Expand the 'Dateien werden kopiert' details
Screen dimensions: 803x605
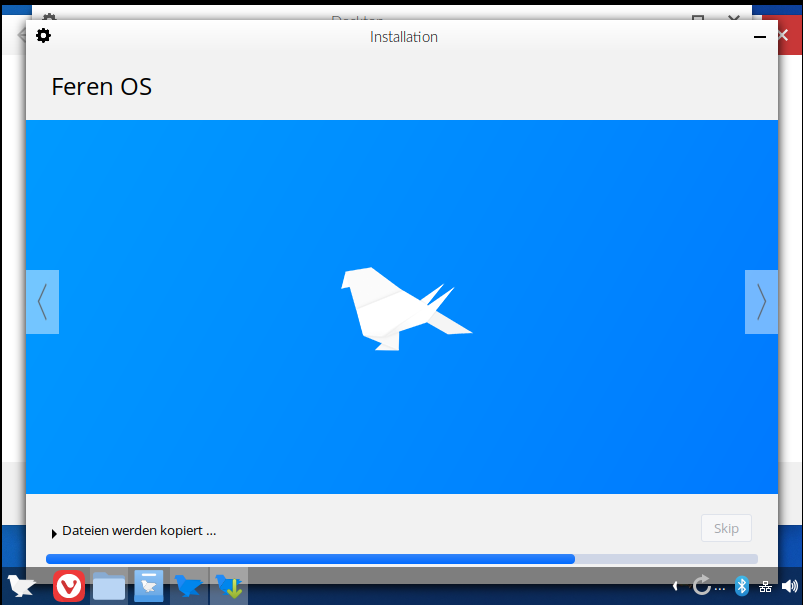[x=54, y=532]
